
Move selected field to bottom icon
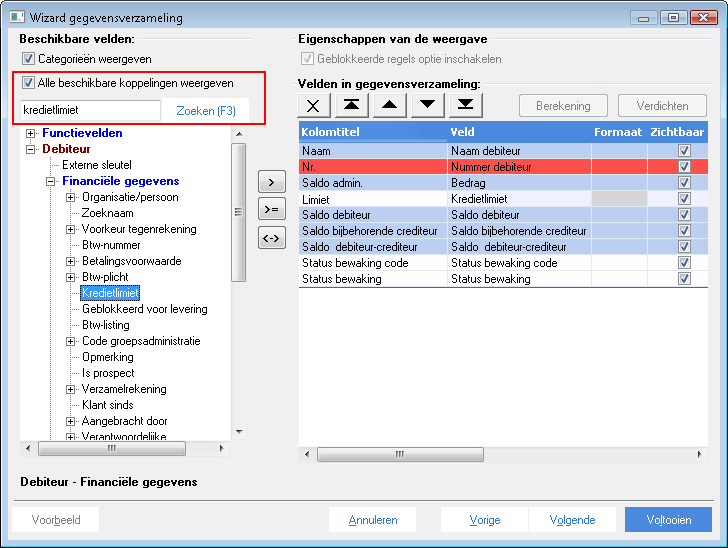466,105
